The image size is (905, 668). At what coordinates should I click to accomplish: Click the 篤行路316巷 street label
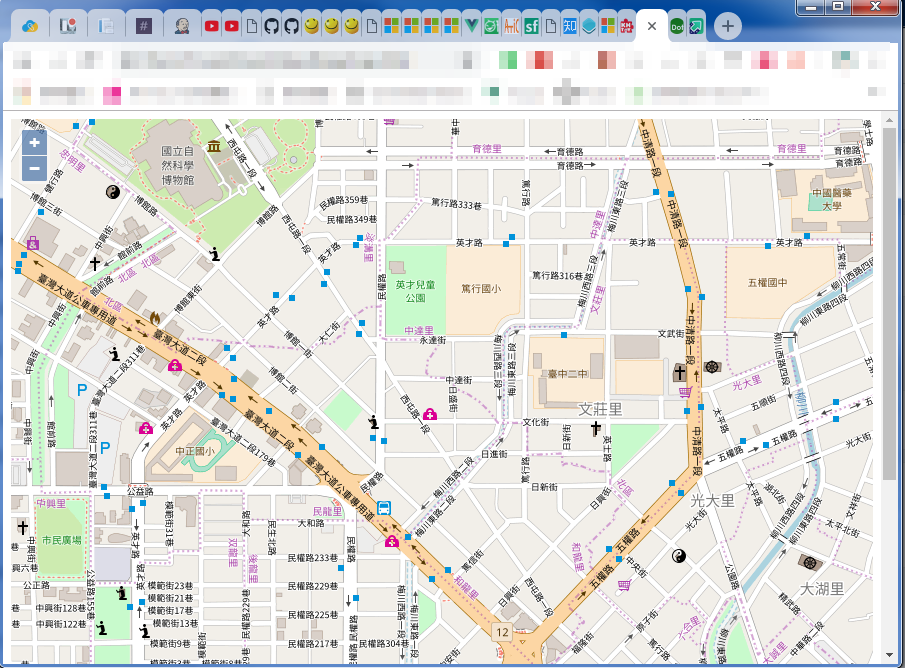pos(558,275)
